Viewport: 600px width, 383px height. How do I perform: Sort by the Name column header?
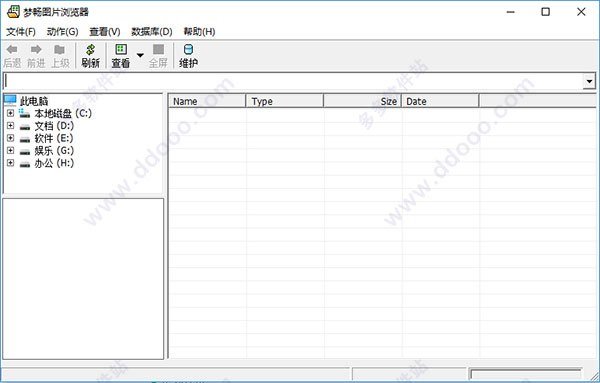tap(207, 101)
